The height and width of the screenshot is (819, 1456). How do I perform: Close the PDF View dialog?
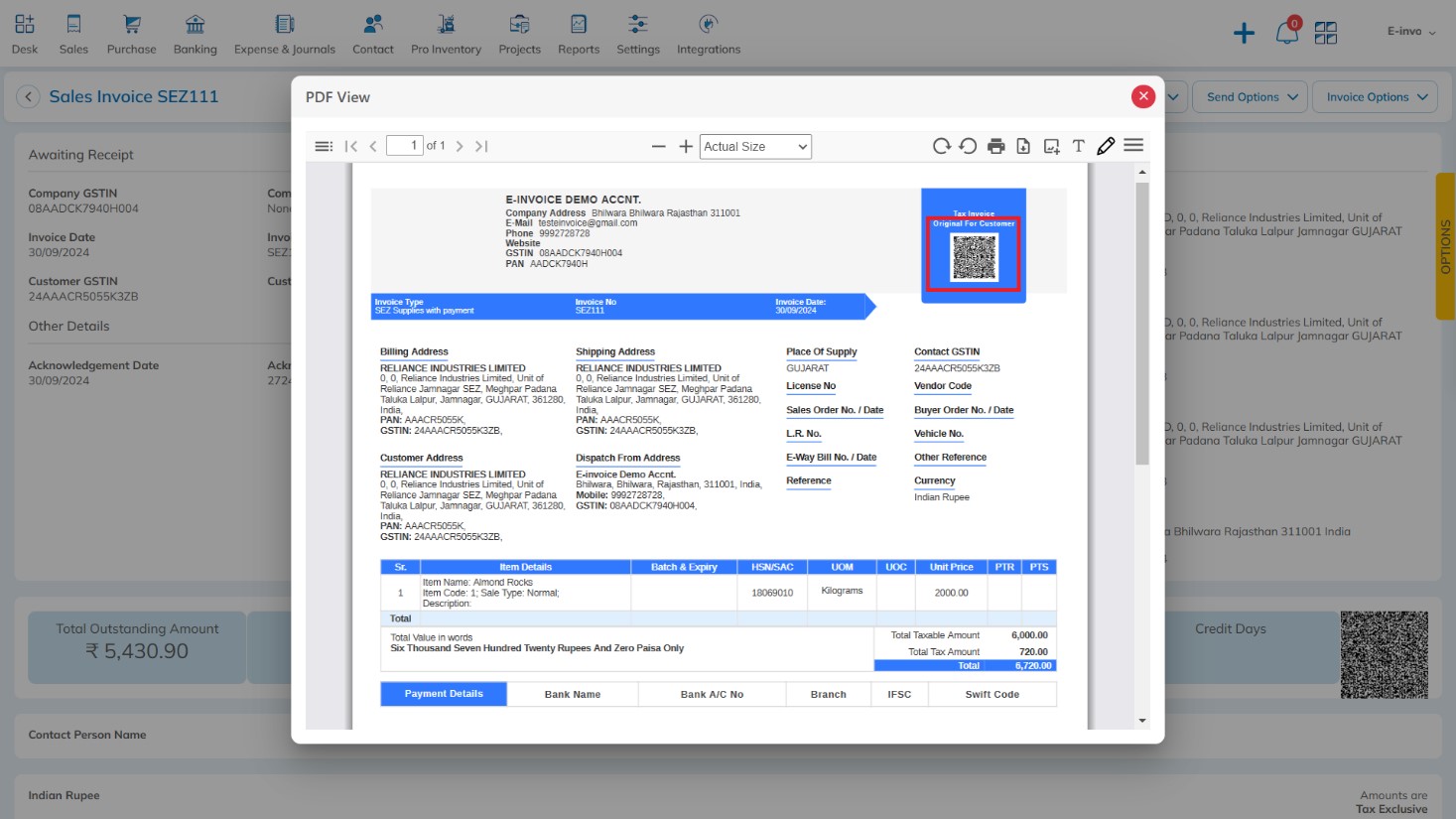1143,96
